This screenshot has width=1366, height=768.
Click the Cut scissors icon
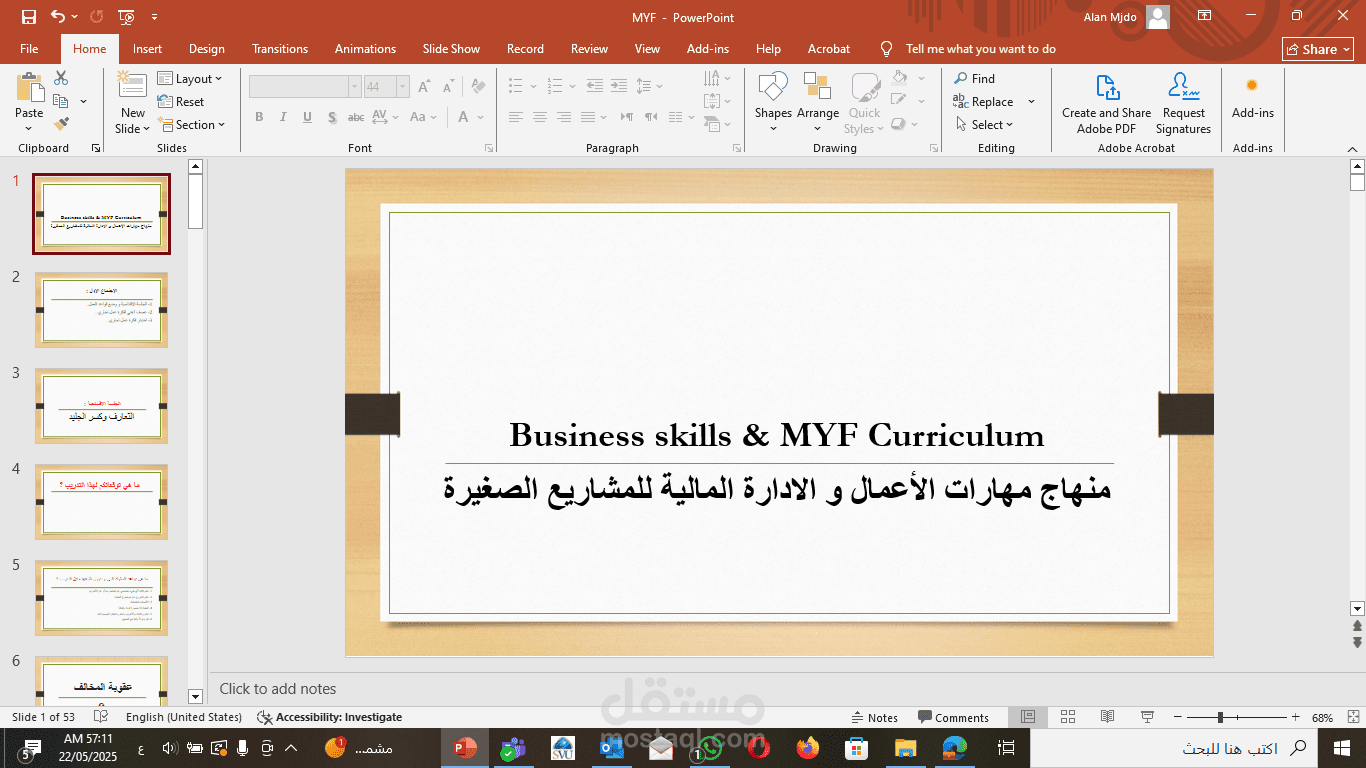61,78
